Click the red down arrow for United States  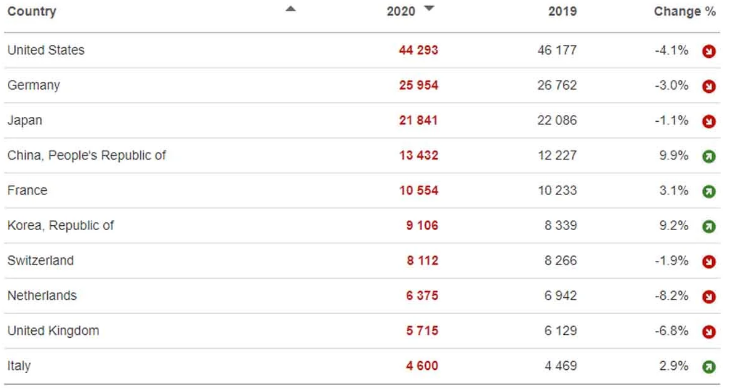tap(709, 51)
